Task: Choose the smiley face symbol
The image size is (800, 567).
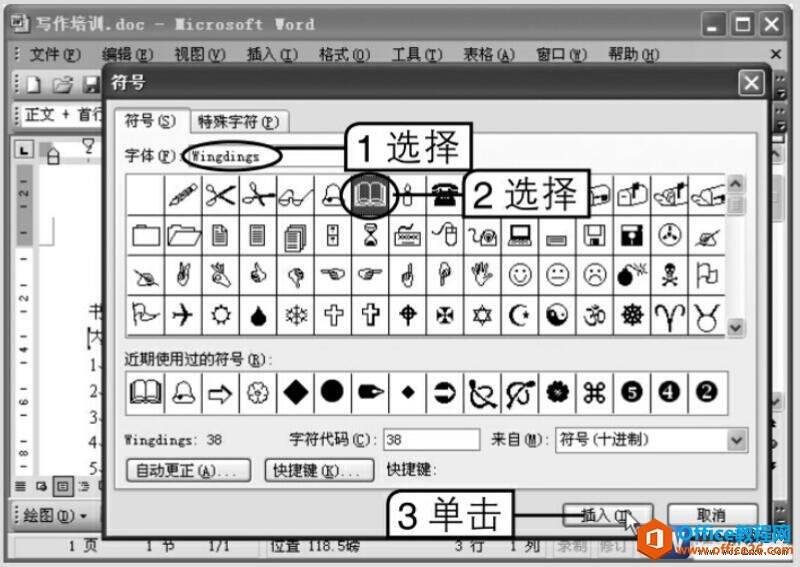Action: [520, 275]
